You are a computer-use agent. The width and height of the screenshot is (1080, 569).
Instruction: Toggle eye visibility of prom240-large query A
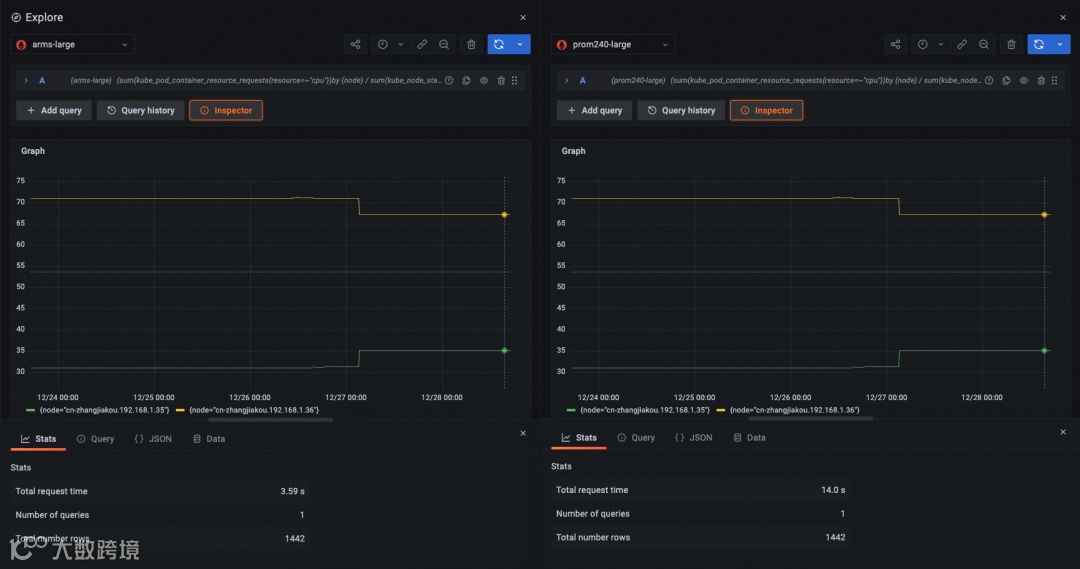pos(1024,81)
